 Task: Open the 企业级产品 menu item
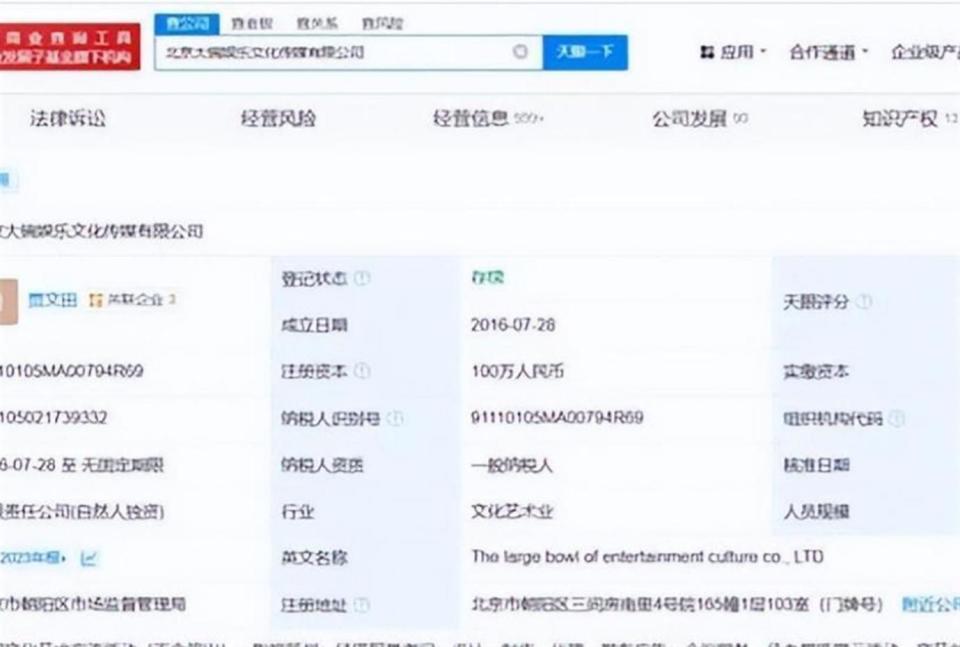925,52
